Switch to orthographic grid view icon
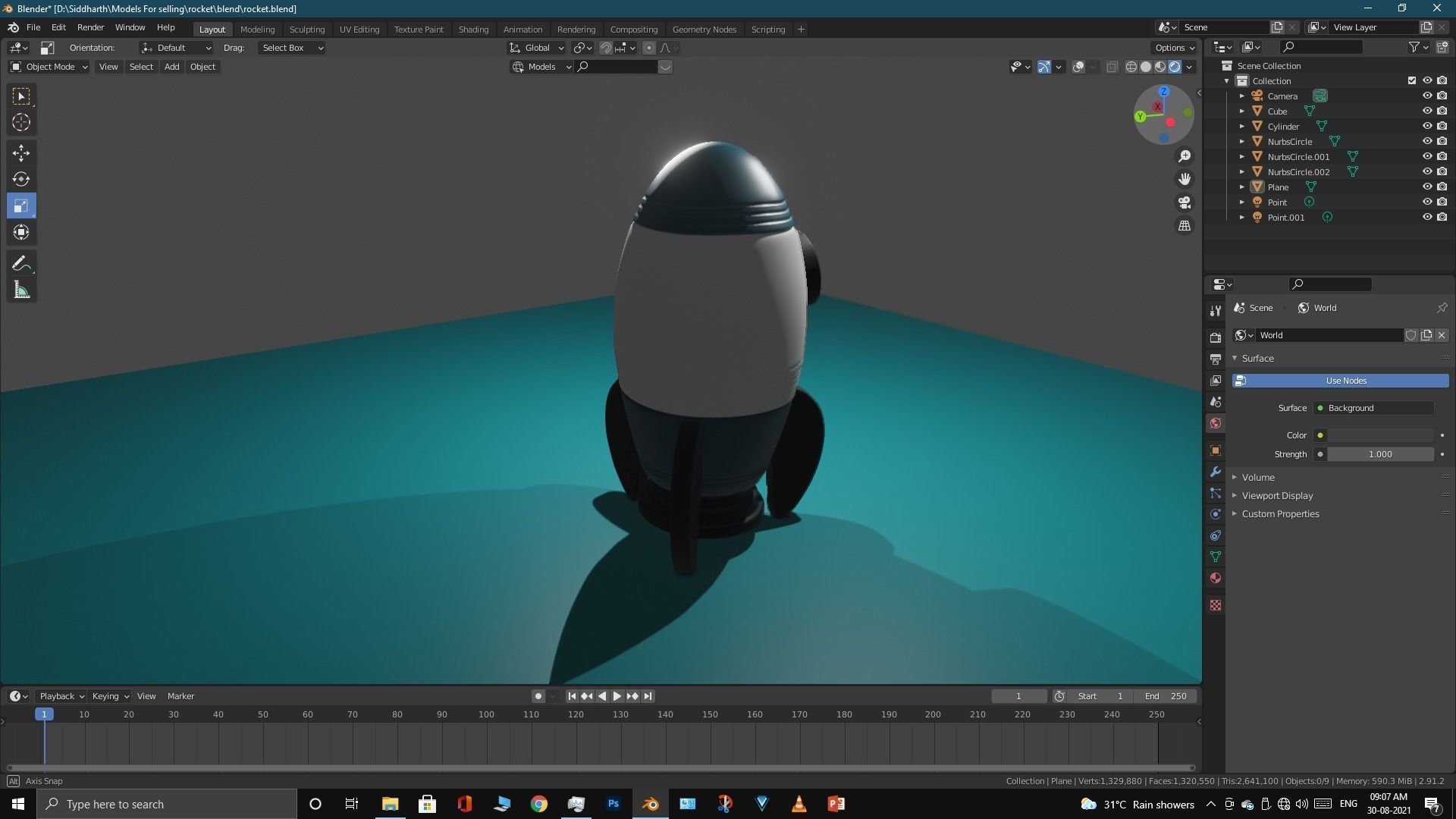Viewport: 1456px width, 819px height. coord(1185,226)
